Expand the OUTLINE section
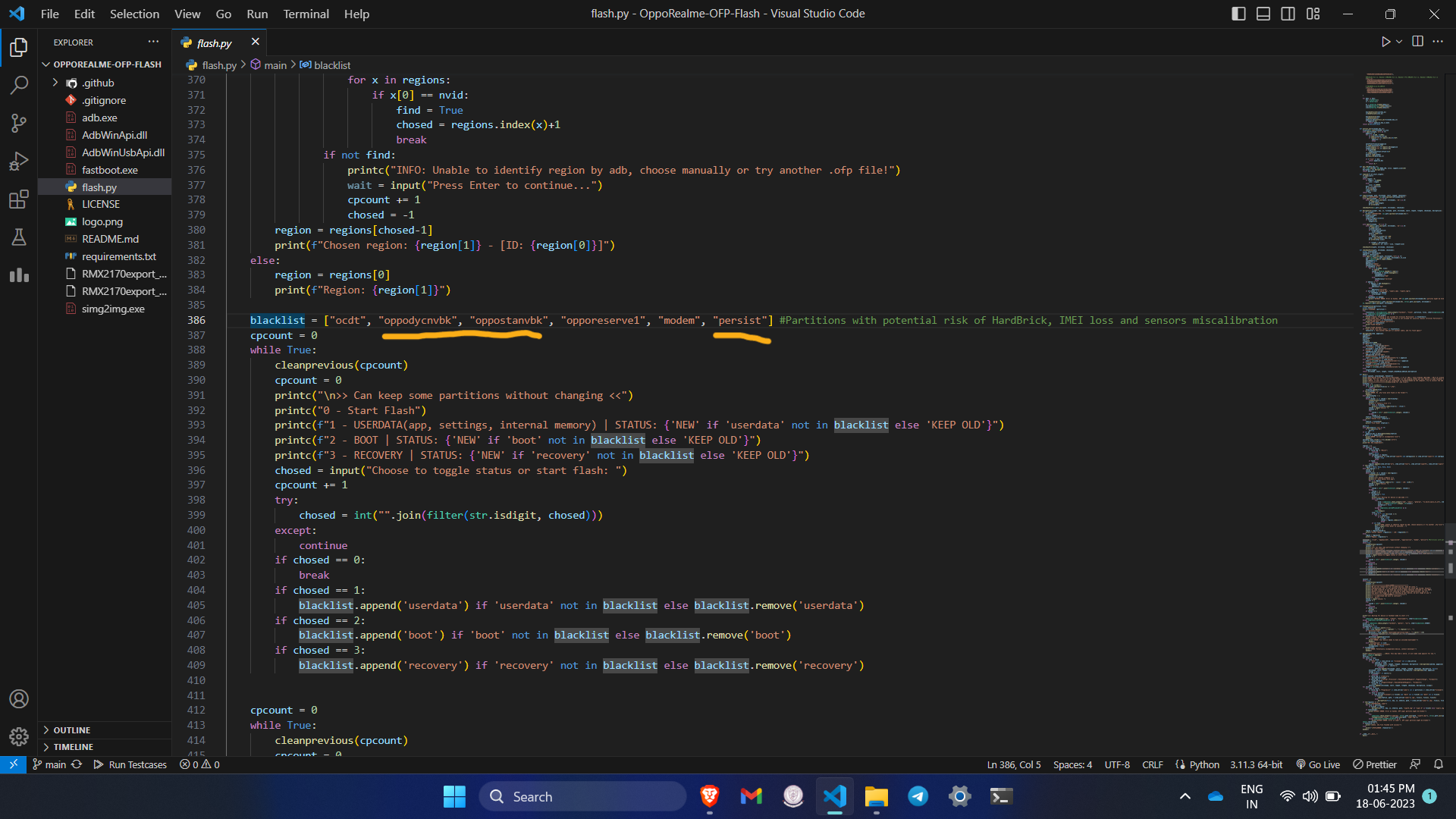The image size is (1456, 819). 71,730
